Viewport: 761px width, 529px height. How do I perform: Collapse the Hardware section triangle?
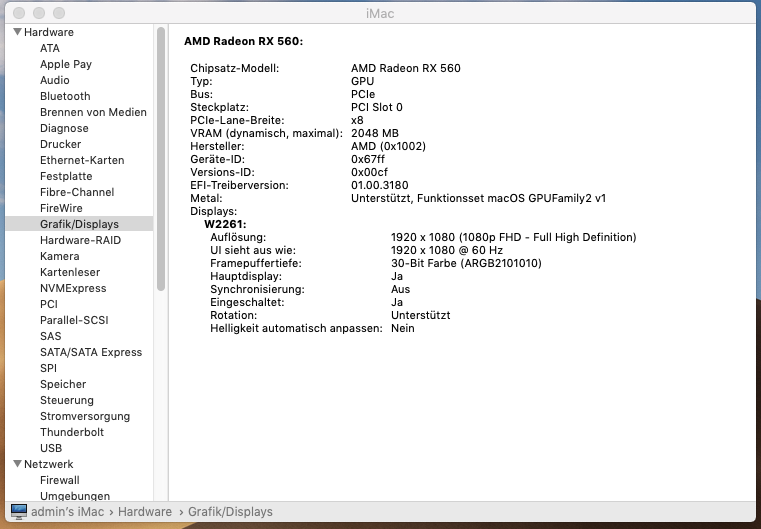(x=17, y=32)
